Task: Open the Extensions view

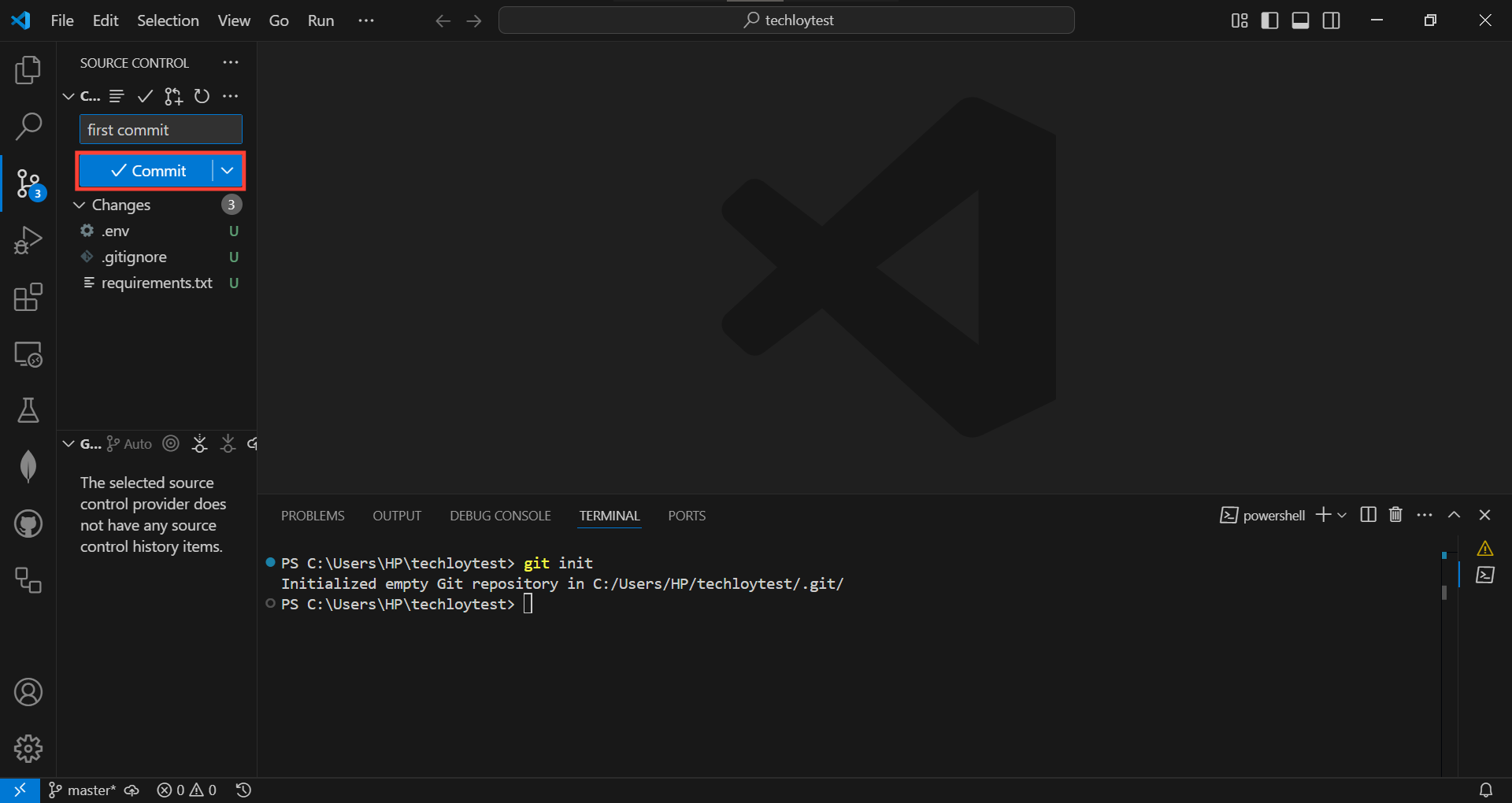Action: 28,298
